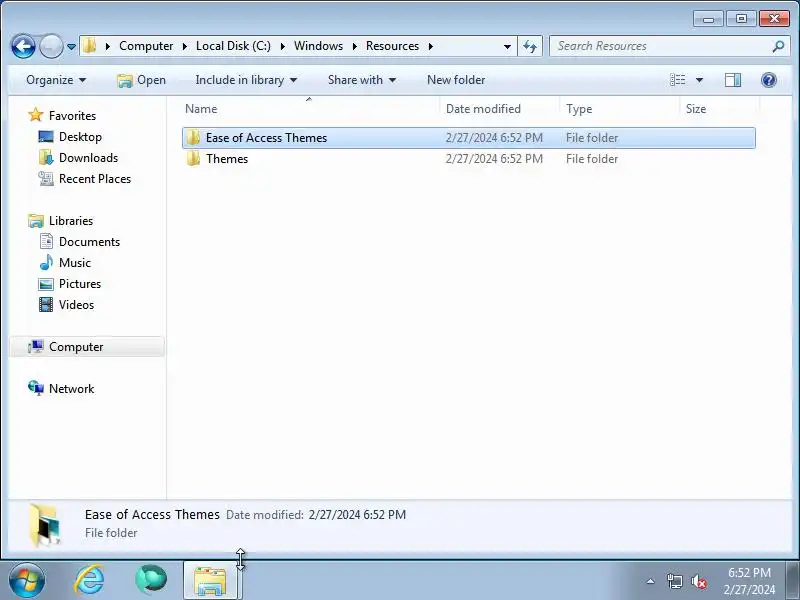Image resolution: width=800 pixels, height=600 pixels.
Task: Click the Music note icon
Action: click(46, 263)
